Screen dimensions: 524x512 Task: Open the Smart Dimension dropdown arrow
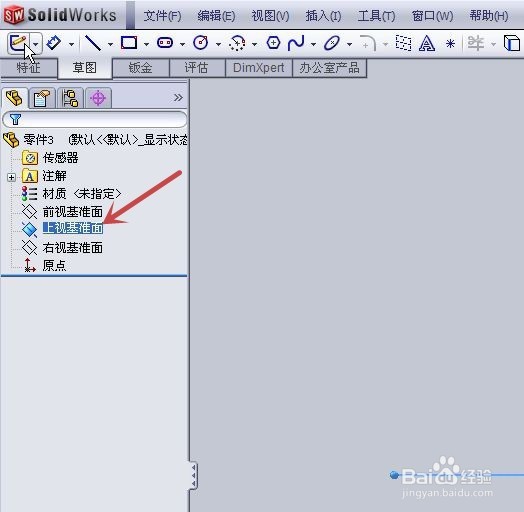coord(71,44)
